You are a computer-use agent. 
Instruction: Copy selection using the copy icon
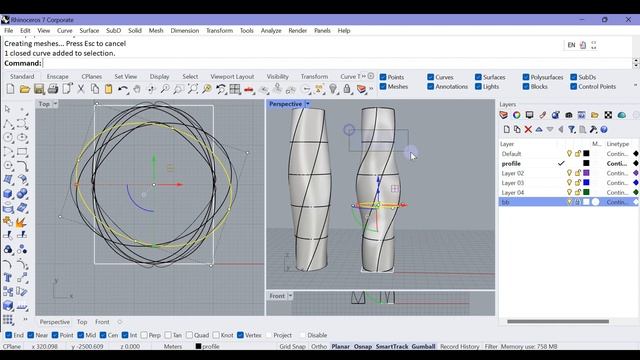pos(95,89)
